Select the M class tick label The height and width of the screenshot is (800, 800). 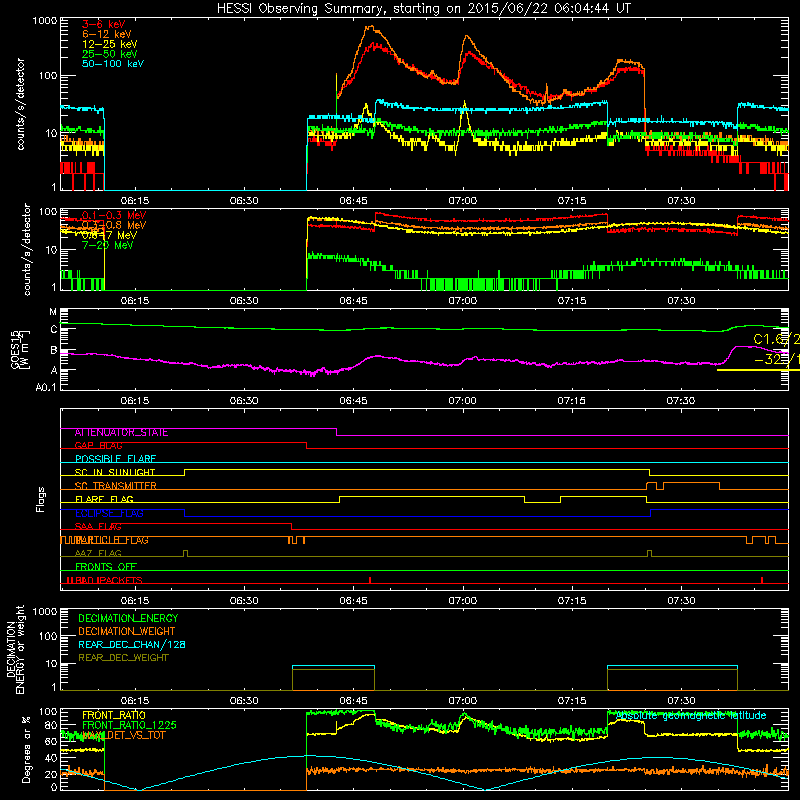pos(53,312)
